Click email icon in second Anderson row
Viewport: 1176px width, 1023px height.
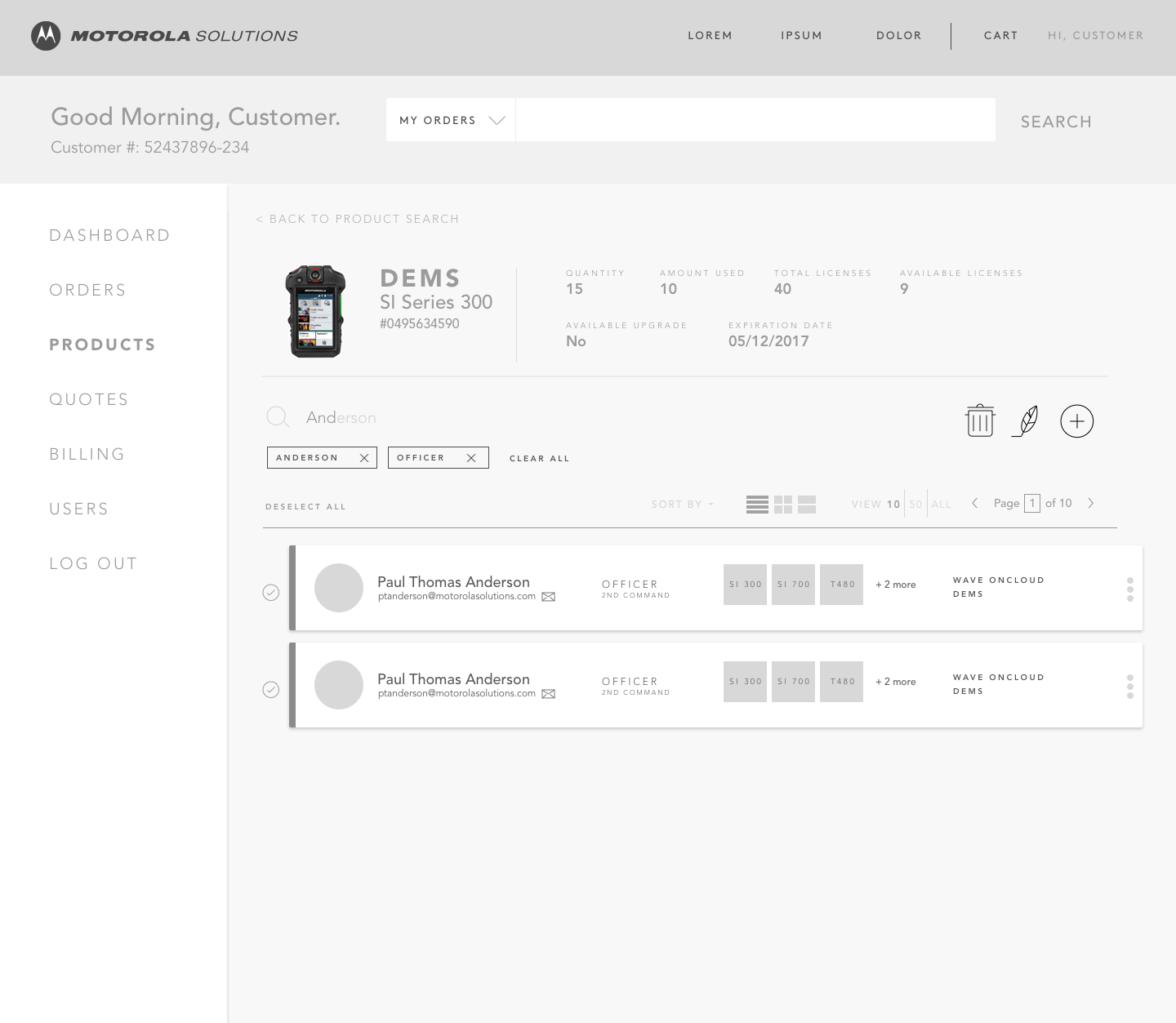[x=549, y=694]
